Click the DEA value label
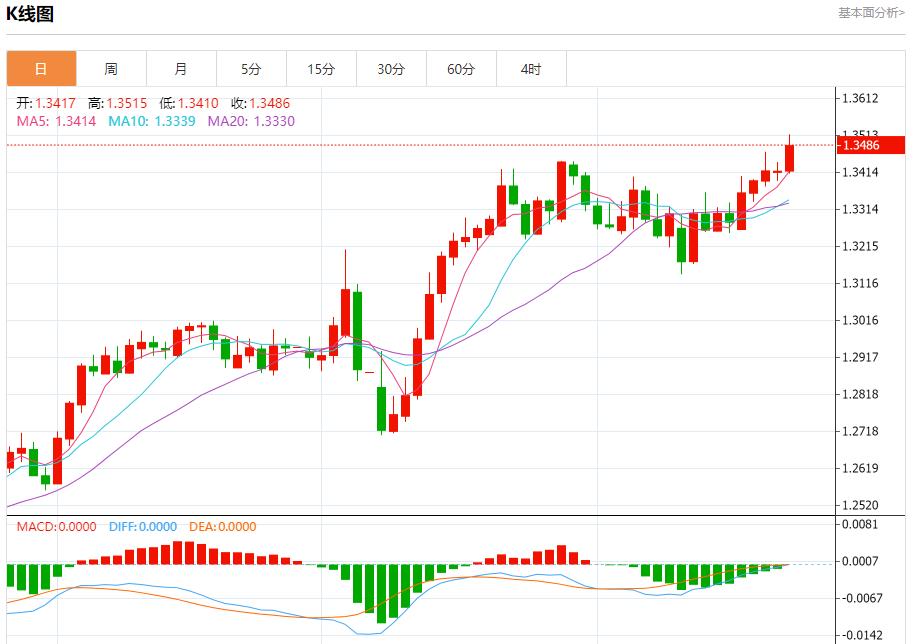This screenshot has width=913, height=644. pyautogui.click(x=222, y=527)
